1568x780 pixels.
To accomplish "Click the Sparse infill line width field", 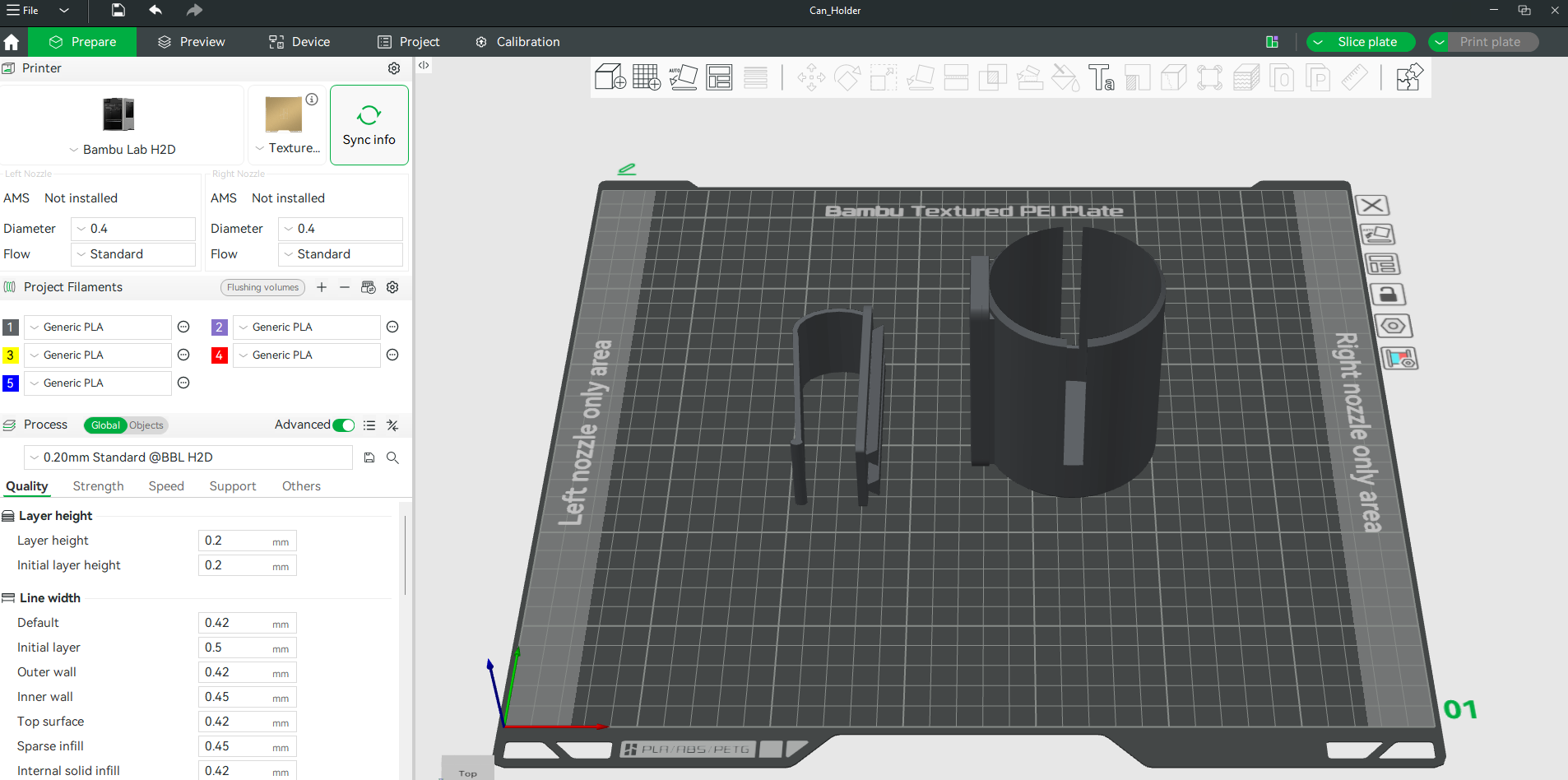I will pos(247,746).
